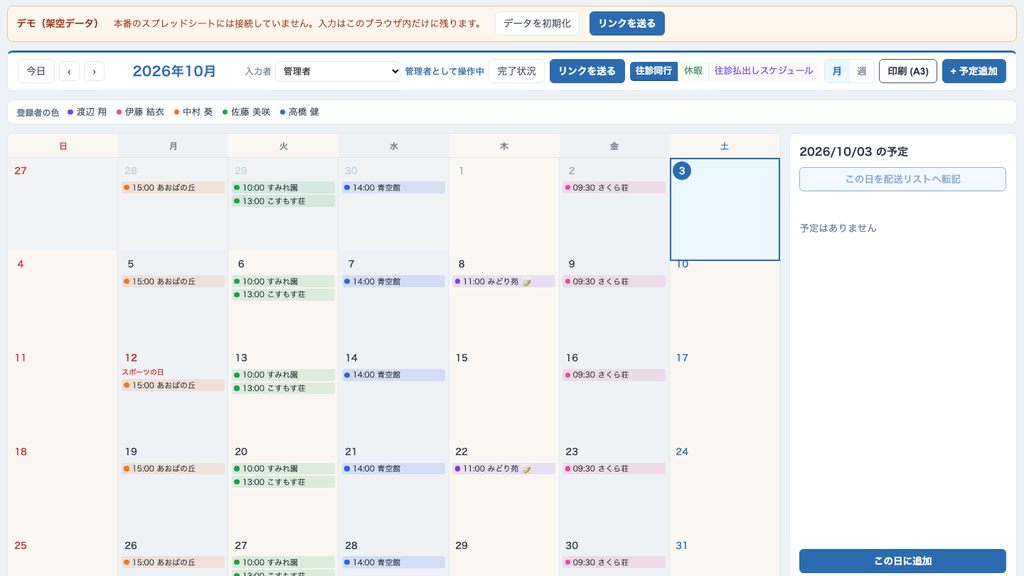This screenshot has width=1024, height=576.
Task: Click データを初期化 in demo banner
Action: pyautogui.click(x=537, y=24)
